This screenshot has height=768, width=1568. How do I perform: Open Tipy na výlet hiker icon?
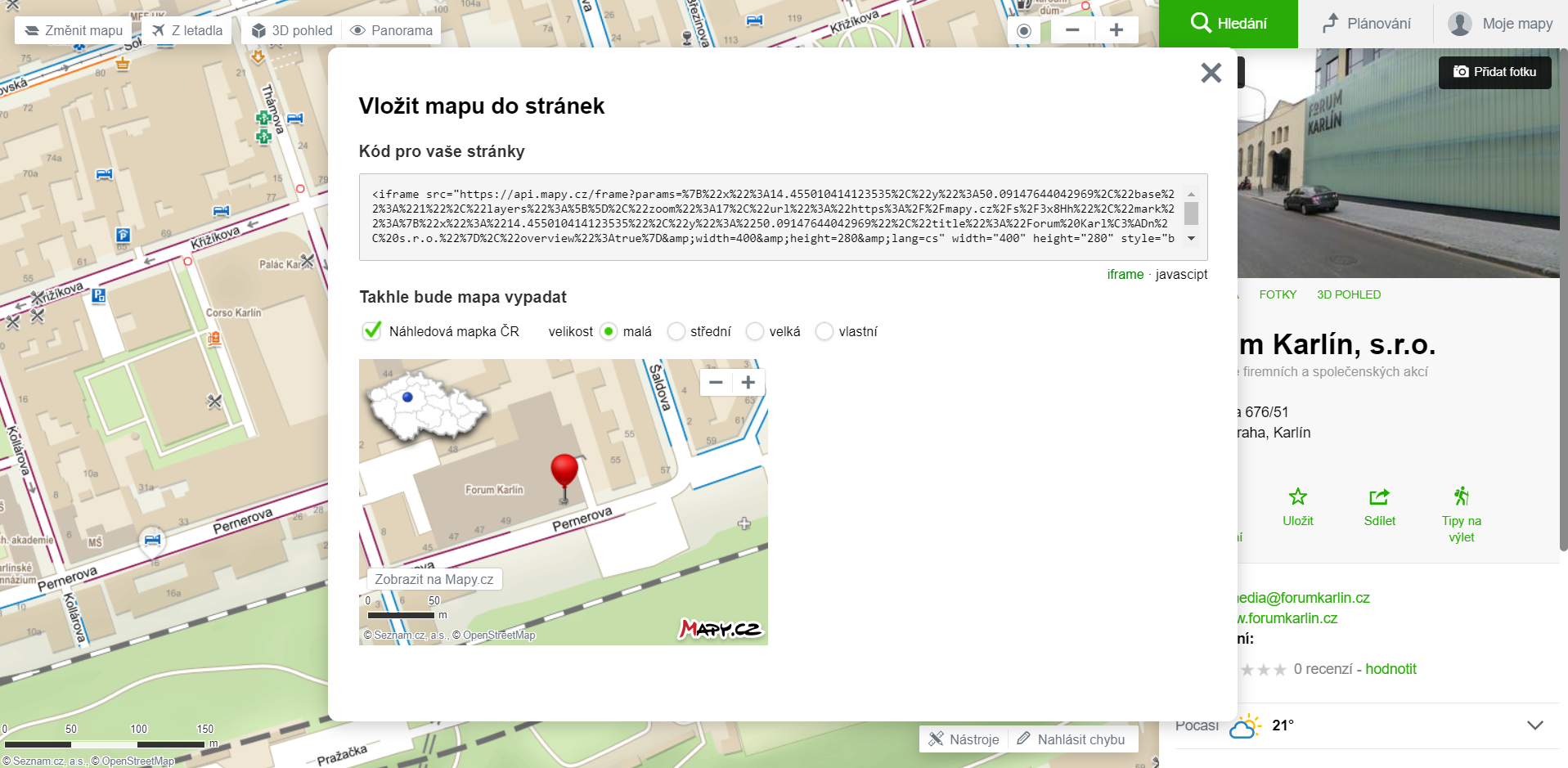point(1461,515)
